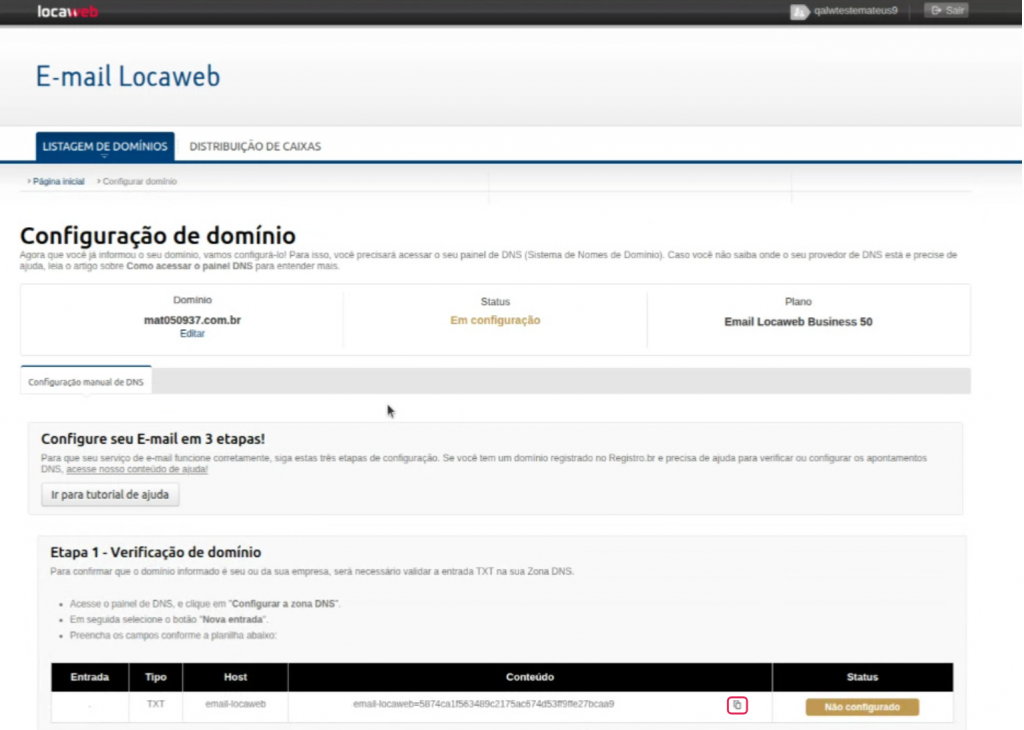Click Editar link under domain
The image size is (1024, 730).
[x=192, y=334]
